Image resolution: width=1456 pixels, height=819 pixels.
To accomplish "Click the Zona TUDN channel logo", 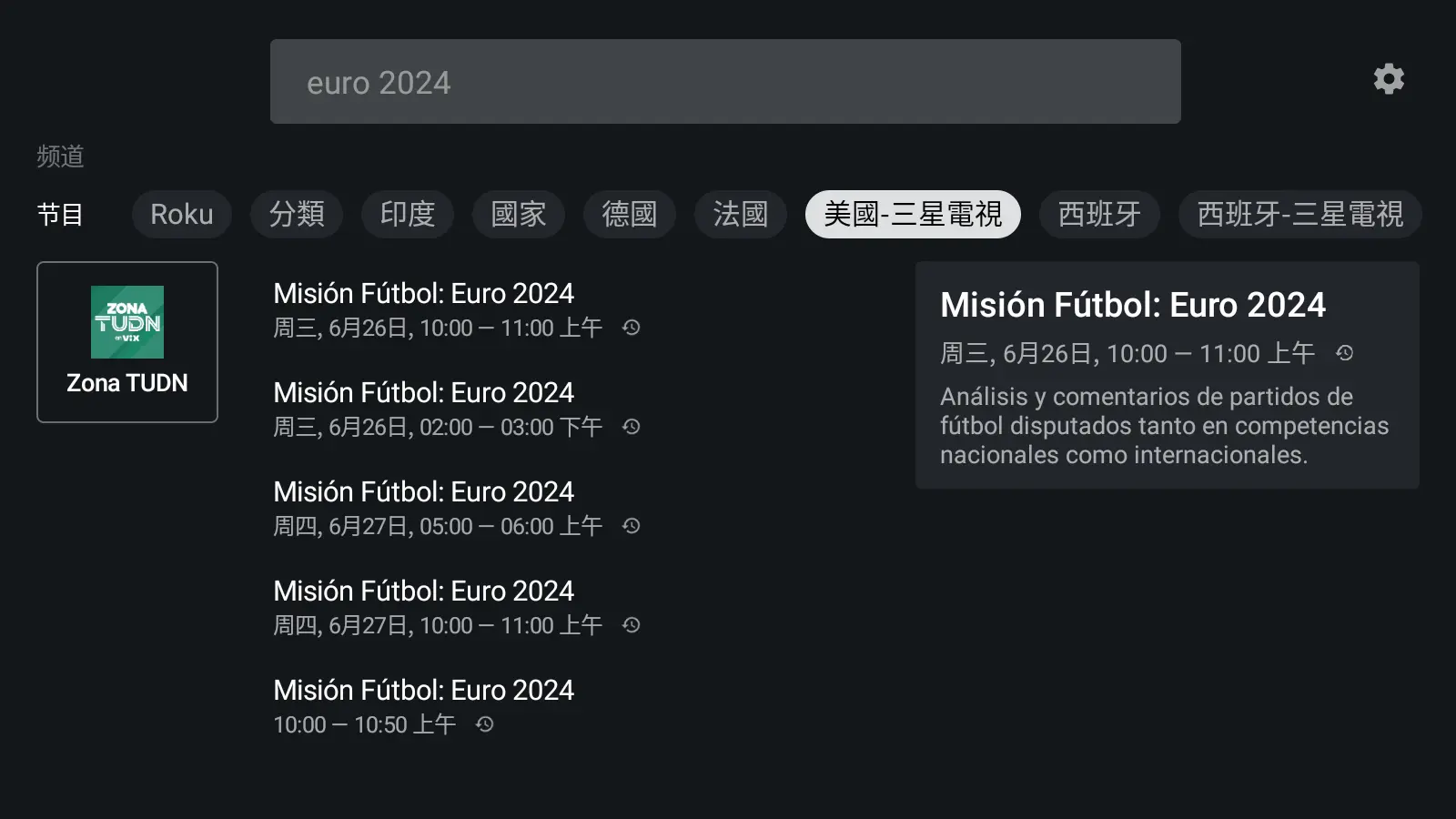I will click(127, 322).
